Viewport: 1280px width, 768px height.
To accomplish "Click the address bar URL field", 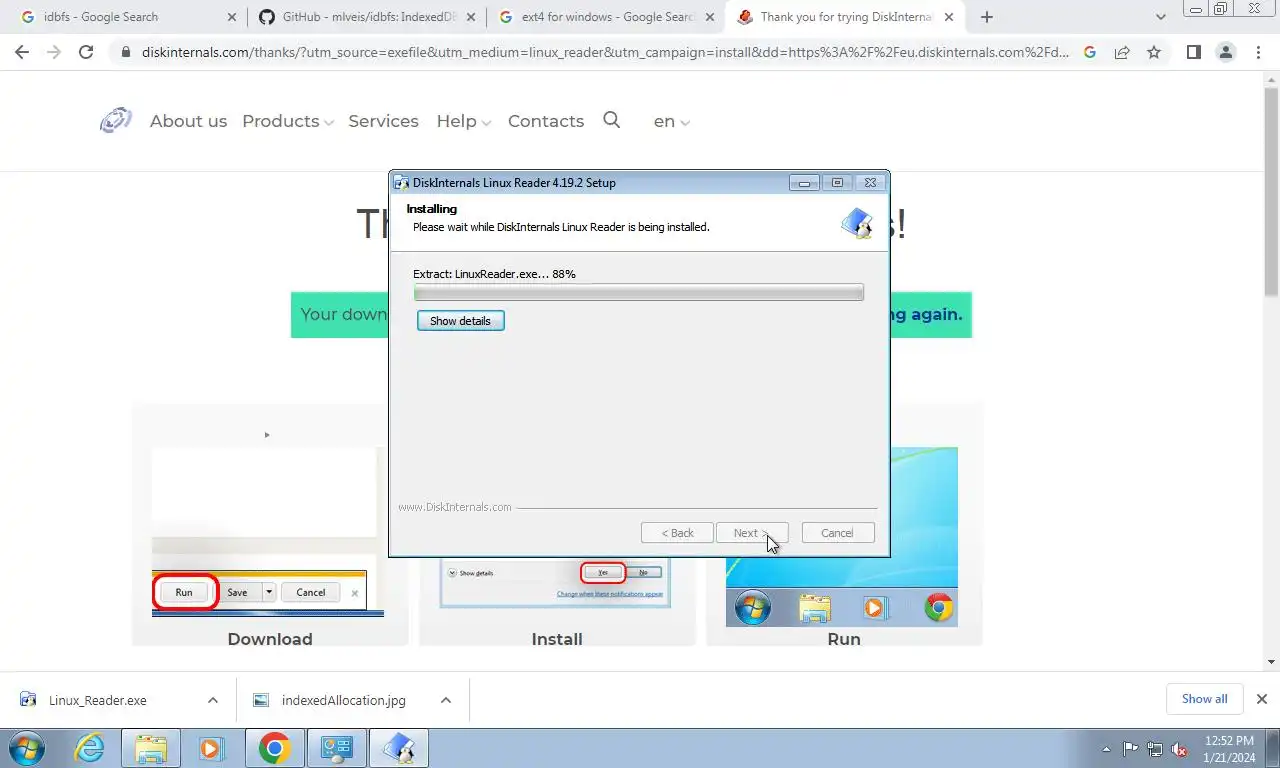I will (605, 52).
